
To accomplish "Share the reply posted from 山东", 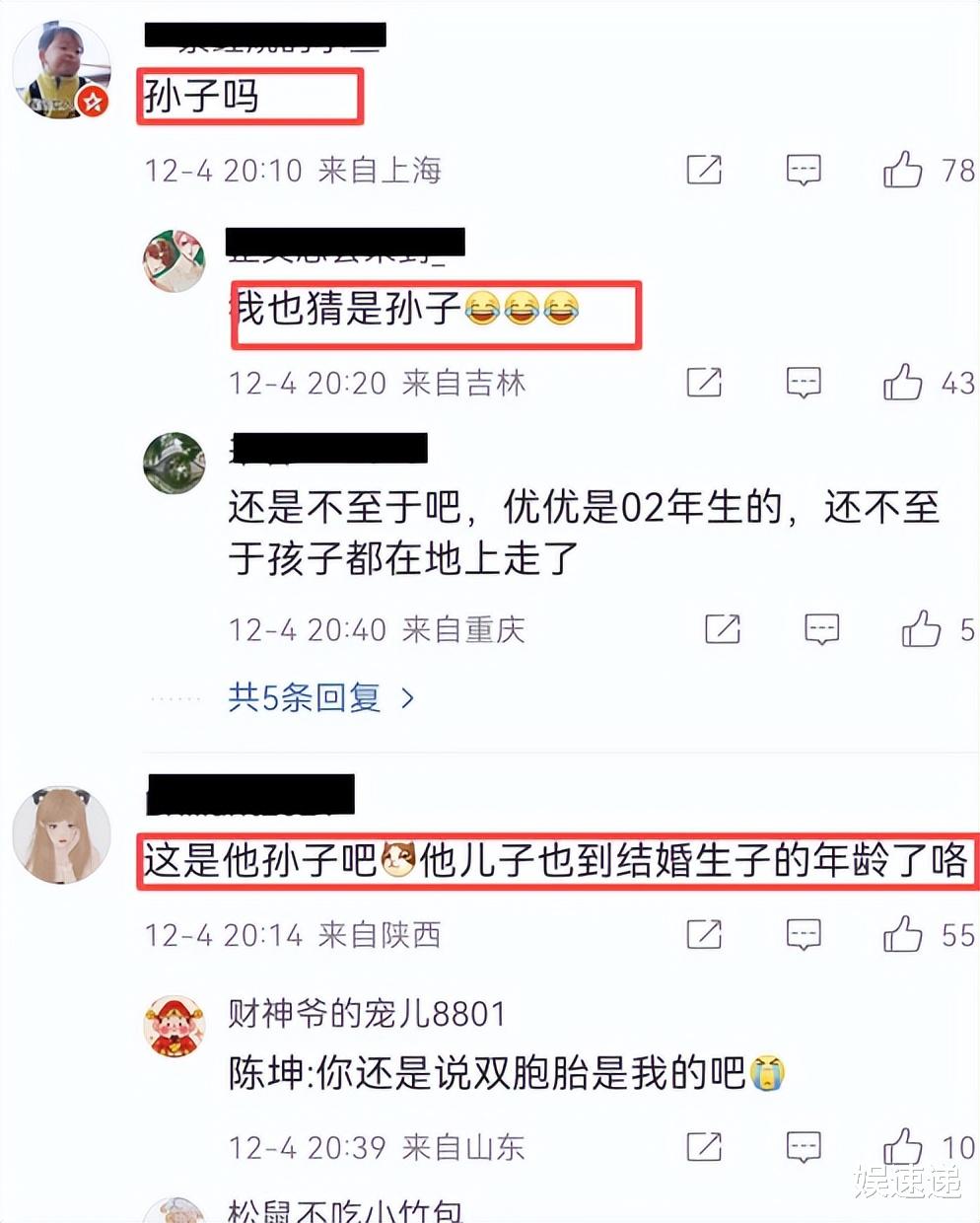I will click(x=704, y=1146).
